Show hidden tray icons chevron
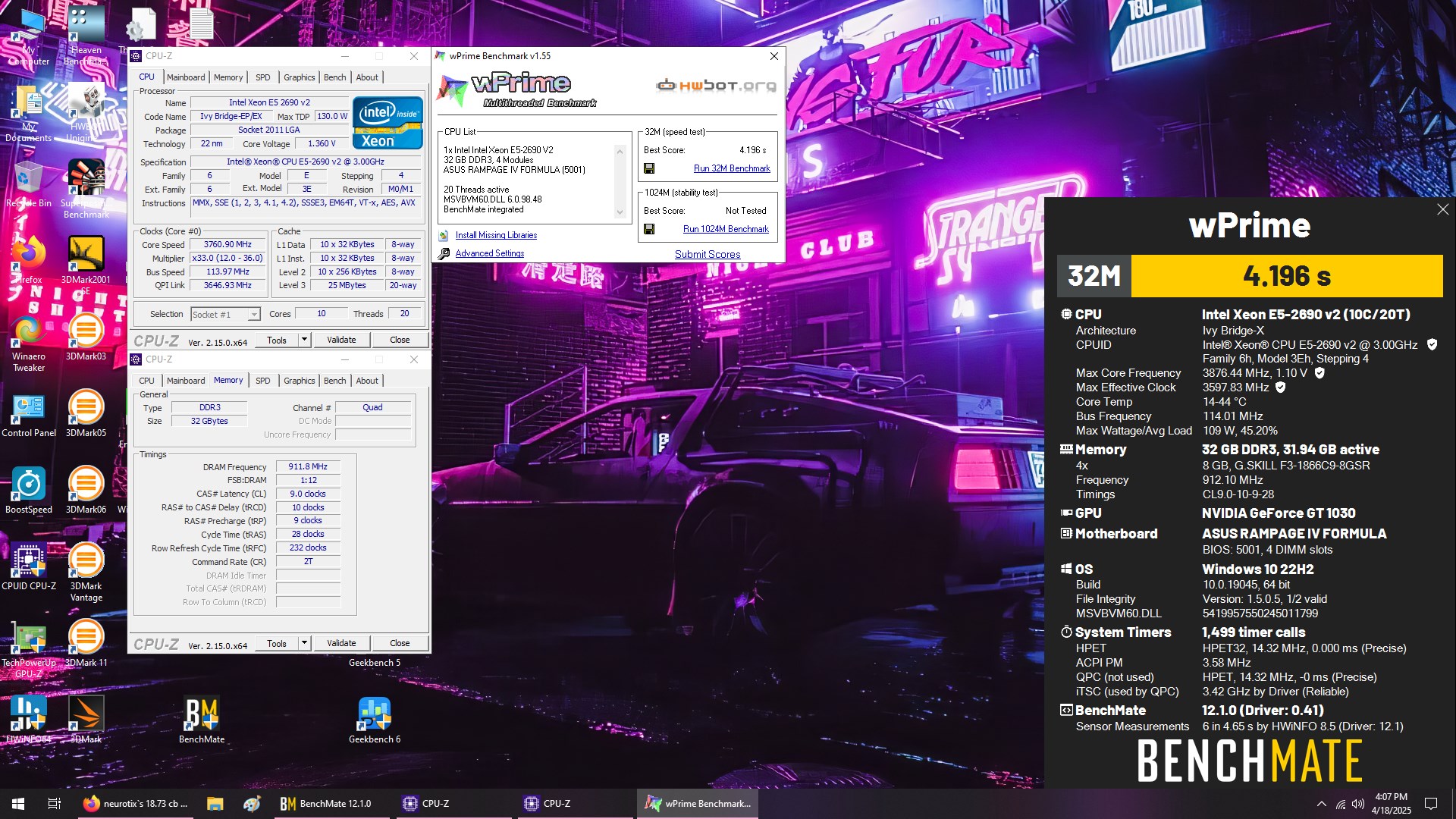Screen dimensions: 1456x819 pos(1322,804)
